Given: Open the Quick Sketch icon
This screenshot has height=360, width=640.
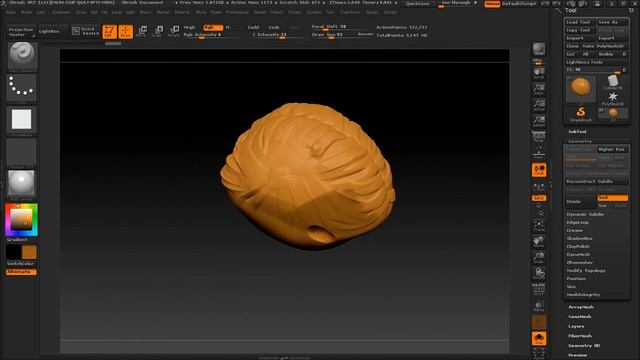Looking at the screenshot, I should [85, 31].
